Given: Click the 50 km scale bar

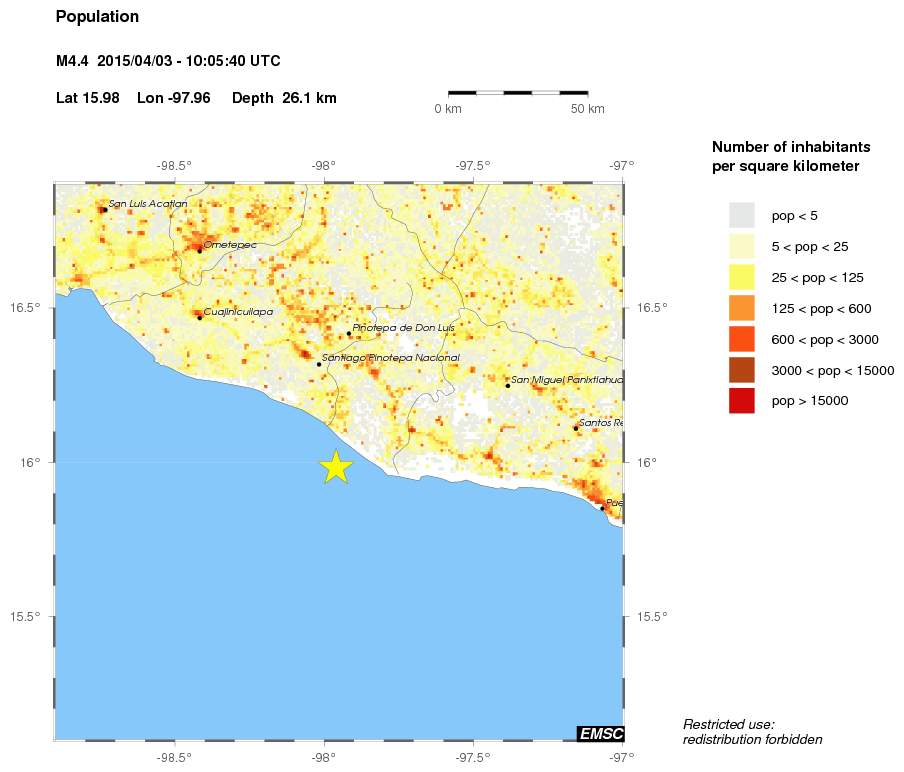Looking at the screenshot, I should tap(517, 93).
